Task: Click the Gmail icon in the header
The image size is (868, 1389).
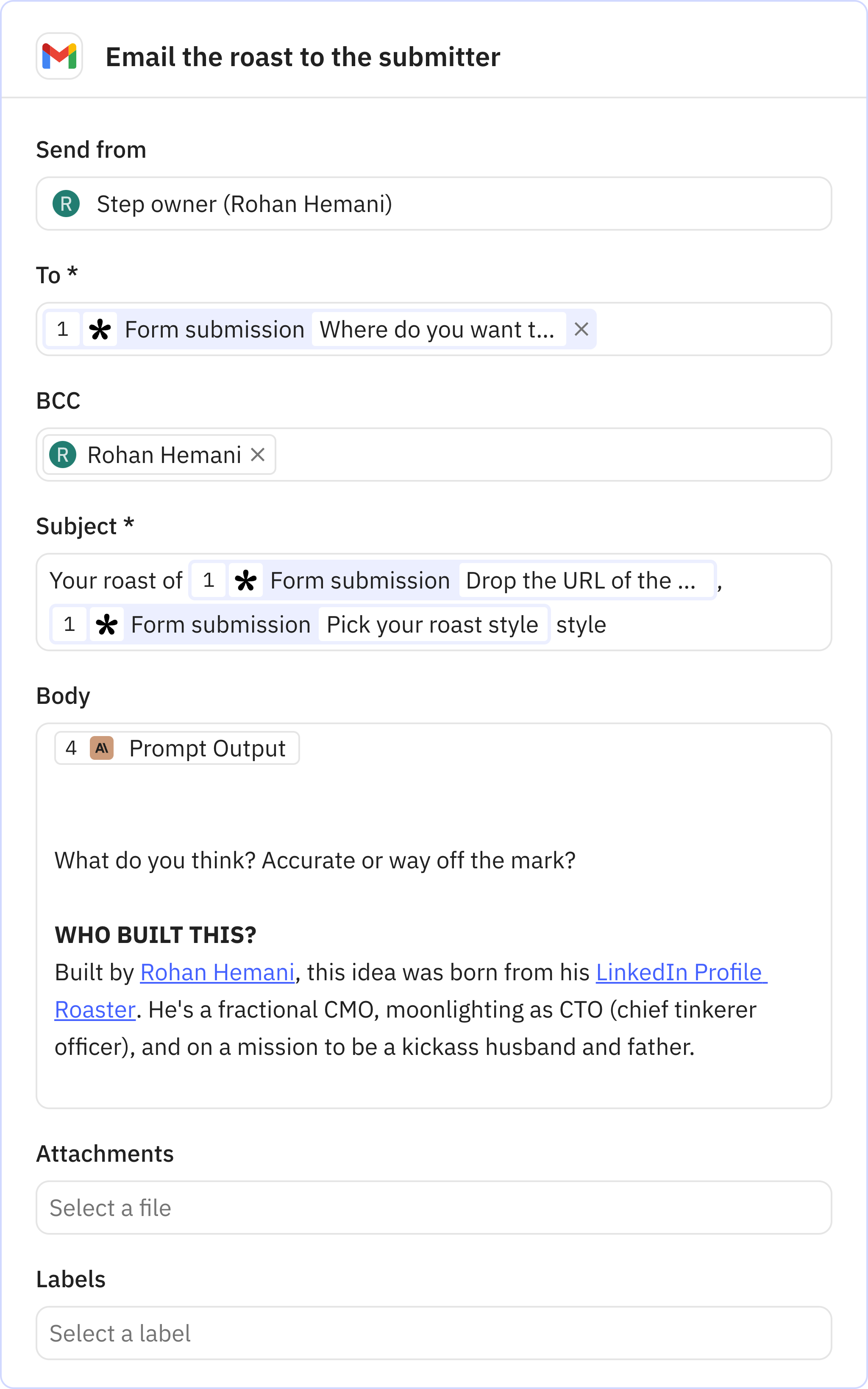Action: click(59, 56)
